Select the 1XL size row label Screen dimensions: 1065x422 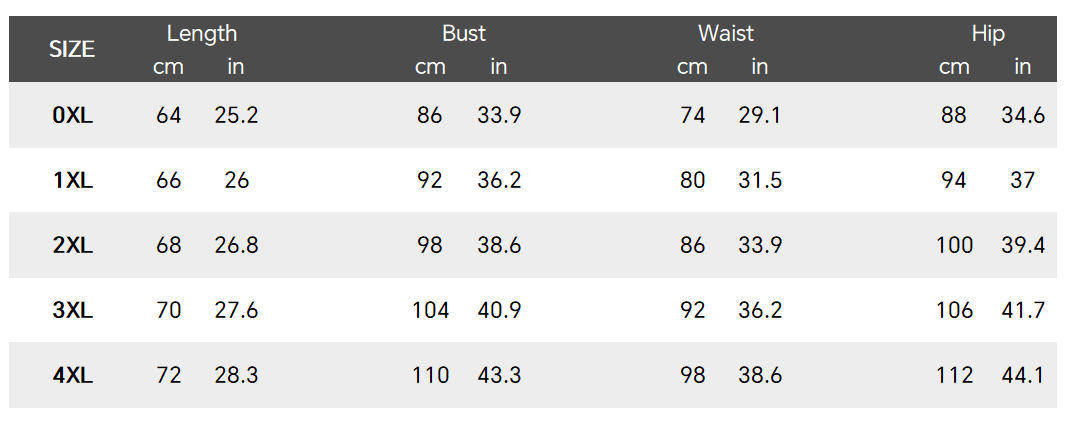pyautogui.click(x=72, y=181)
